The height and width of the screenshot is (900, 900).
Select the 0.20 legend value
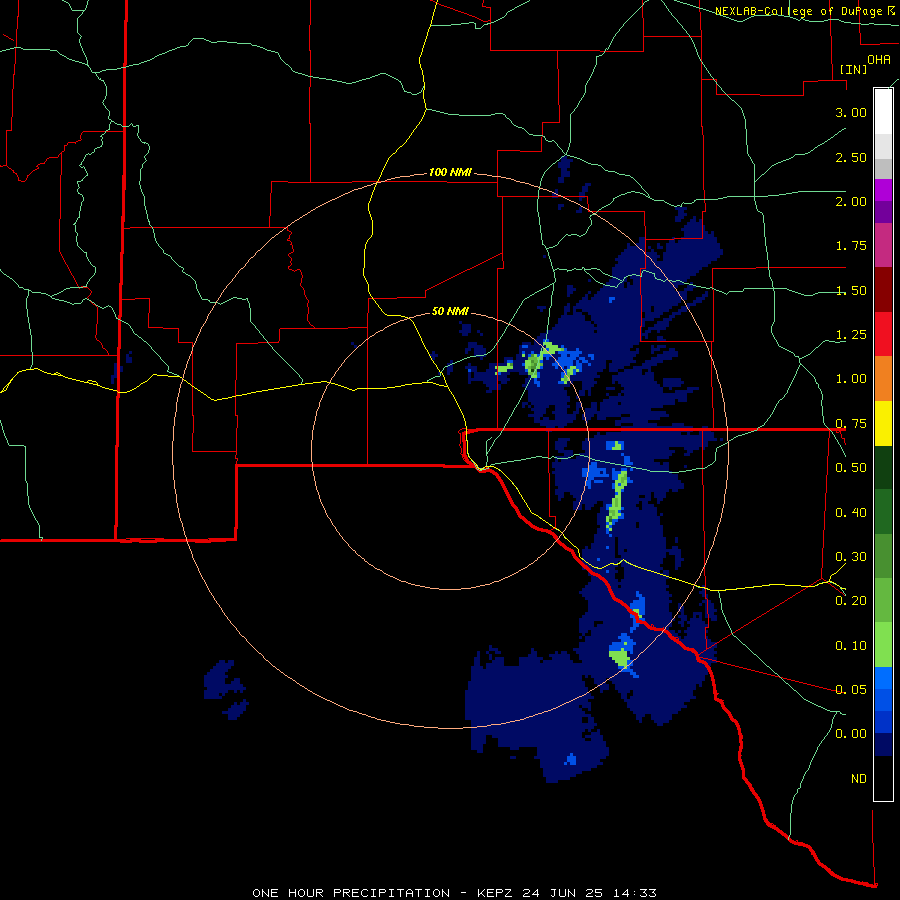pos(851,601)
